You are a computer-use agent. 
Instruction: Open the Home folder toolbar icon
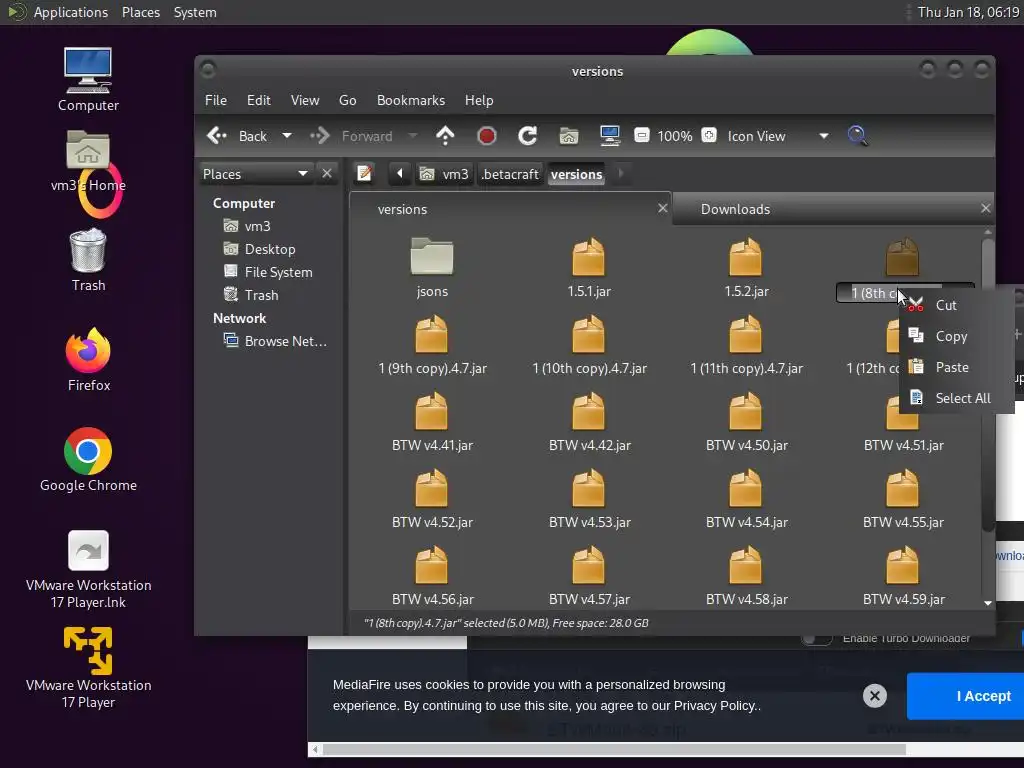[x=569, y=136]
